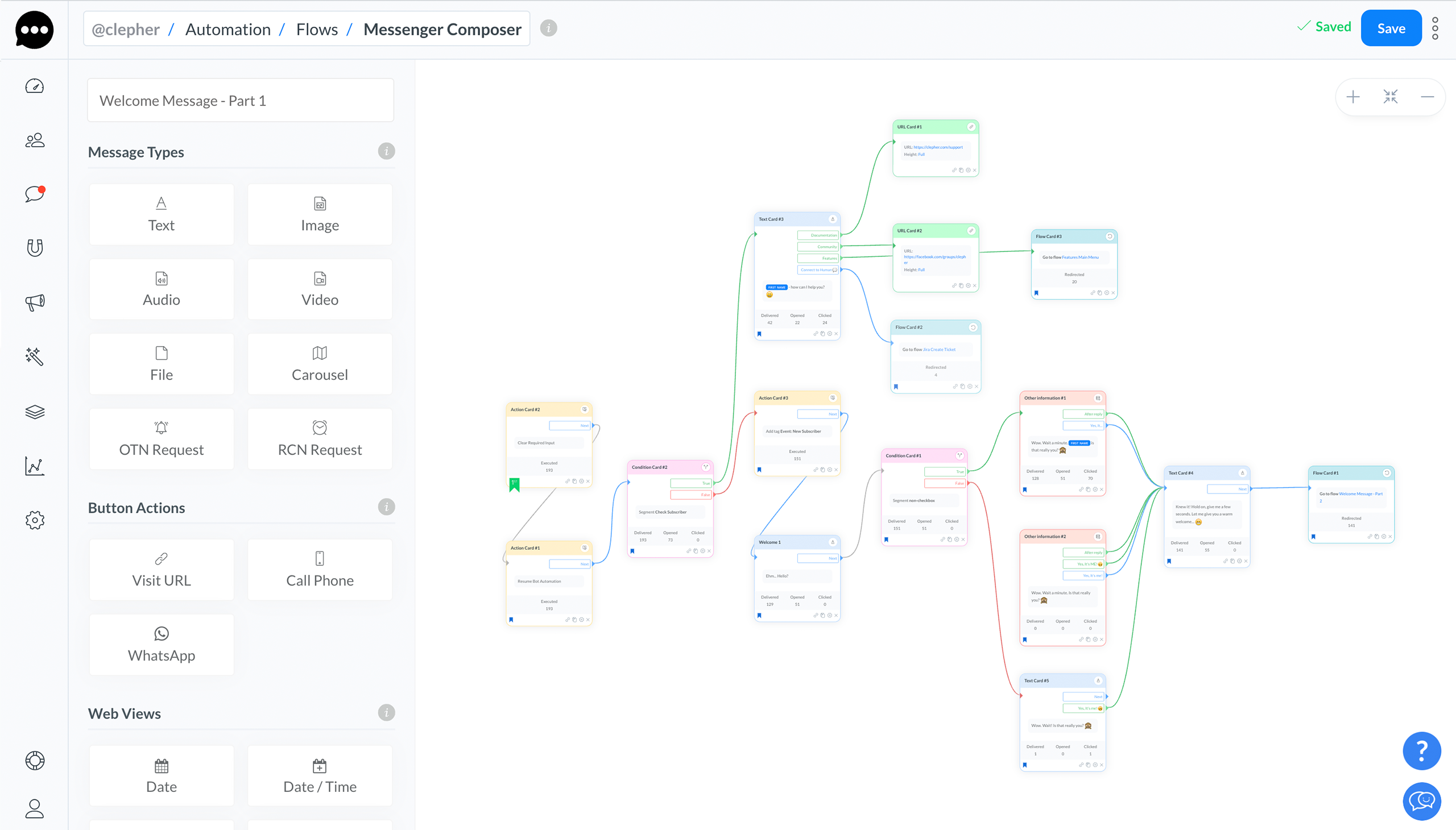1456x830 pixels.
Task: Open the dashboard from the sidebar
Action: (x=34, y=86)
